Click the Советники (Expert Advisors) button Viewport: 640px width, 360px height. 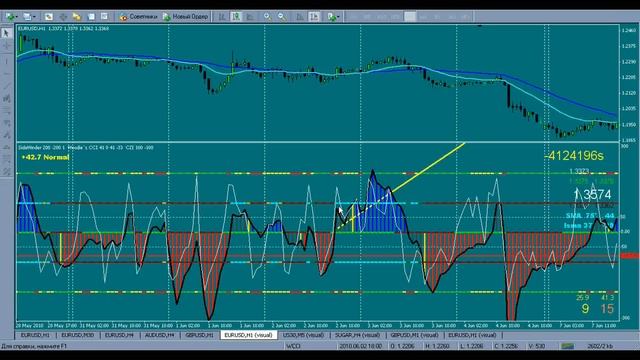tap(139, 17)
